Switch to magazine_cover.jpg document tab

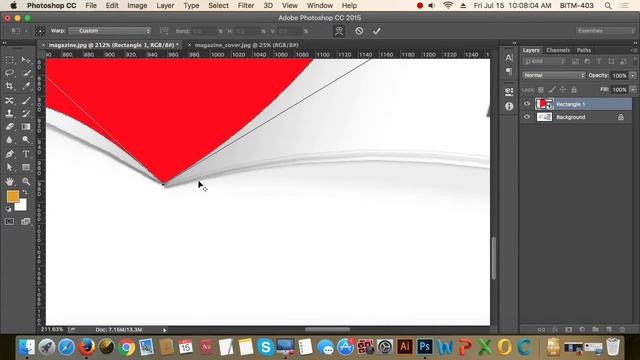click(x=246, y=45)
